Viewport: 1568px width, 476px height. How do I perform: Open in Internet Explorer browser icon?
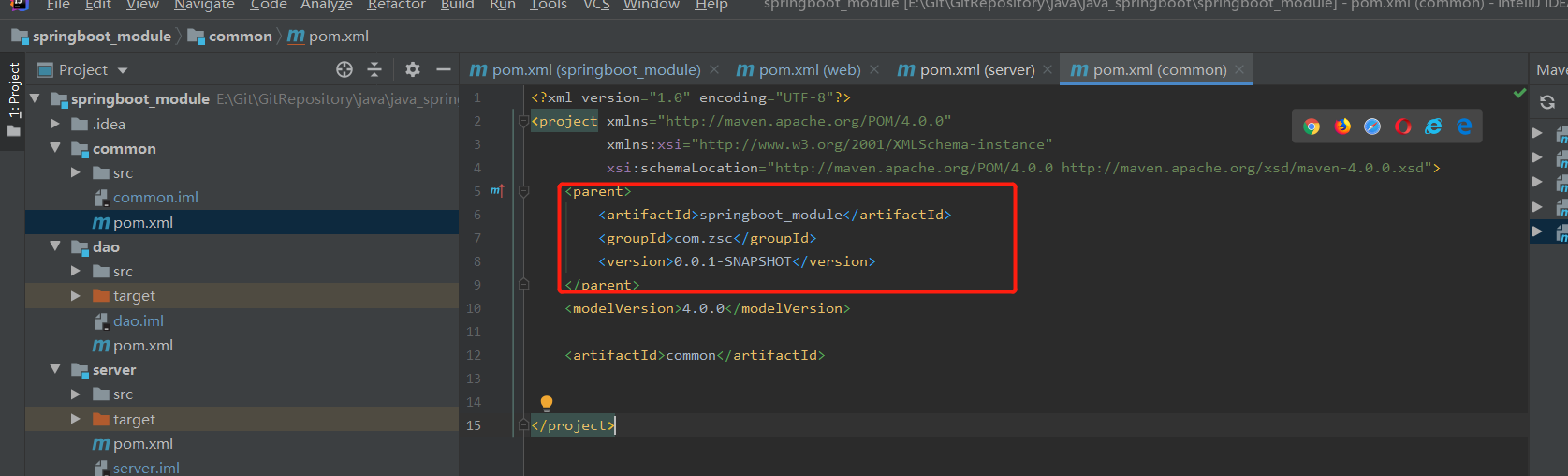click(1433, 126)
